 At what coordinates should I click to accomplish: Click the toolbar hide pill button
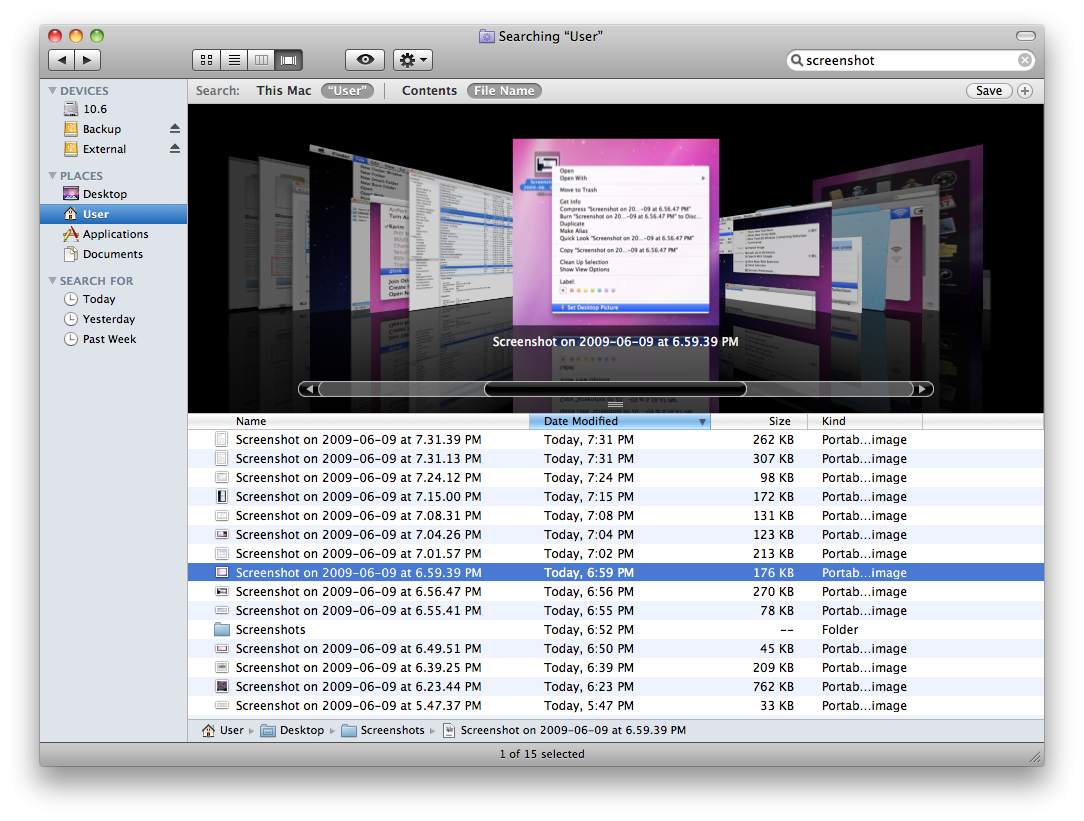[1025, 36]
